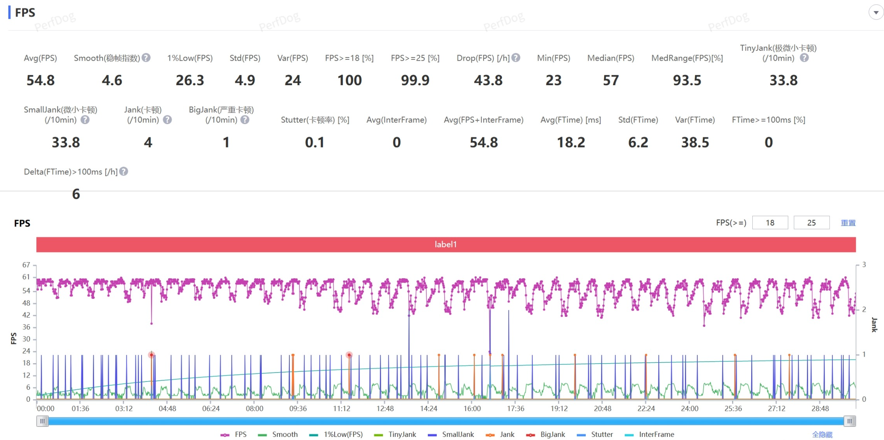Open the Delta(FTime)>100ms help icon
Image resolution: width=884 pixels, height=440 pixels.
[123, 171]
